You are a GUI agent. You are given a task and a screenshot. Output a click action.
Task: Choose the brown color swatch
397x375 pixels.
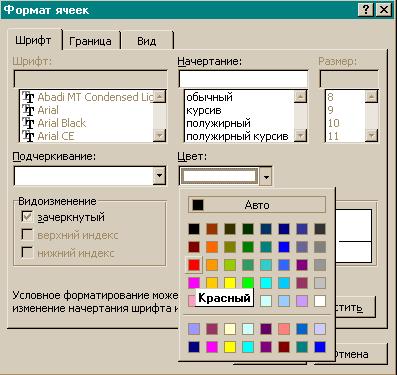tap(212, 229)
